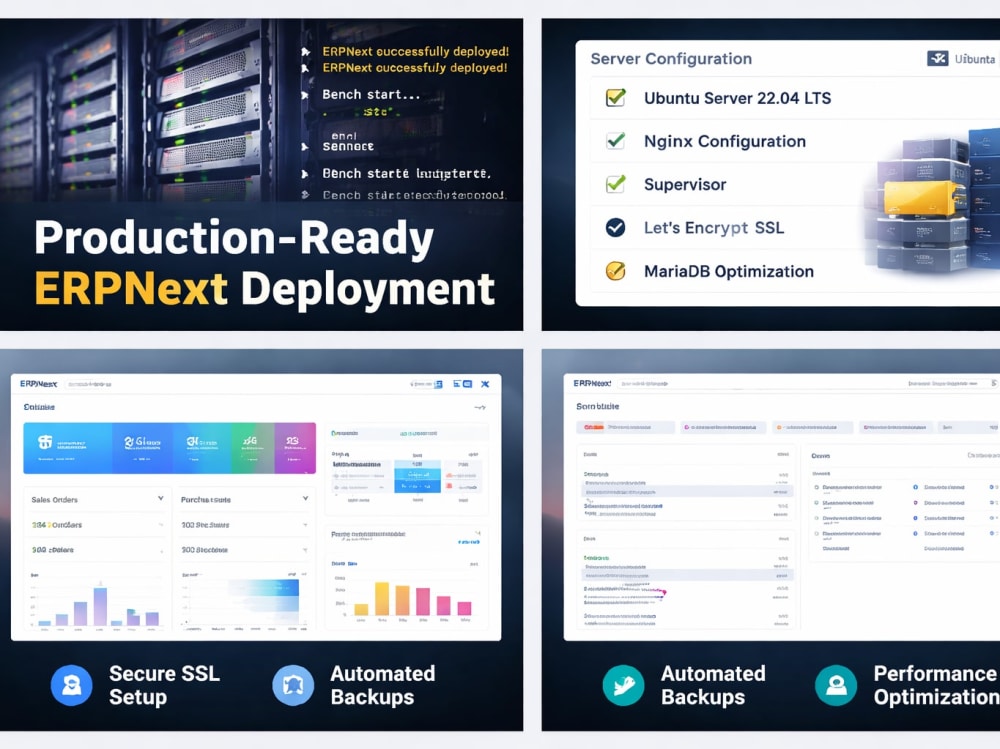Select the filter pill with the orange dot
The image size is (1000, 749).
[812, 427]
